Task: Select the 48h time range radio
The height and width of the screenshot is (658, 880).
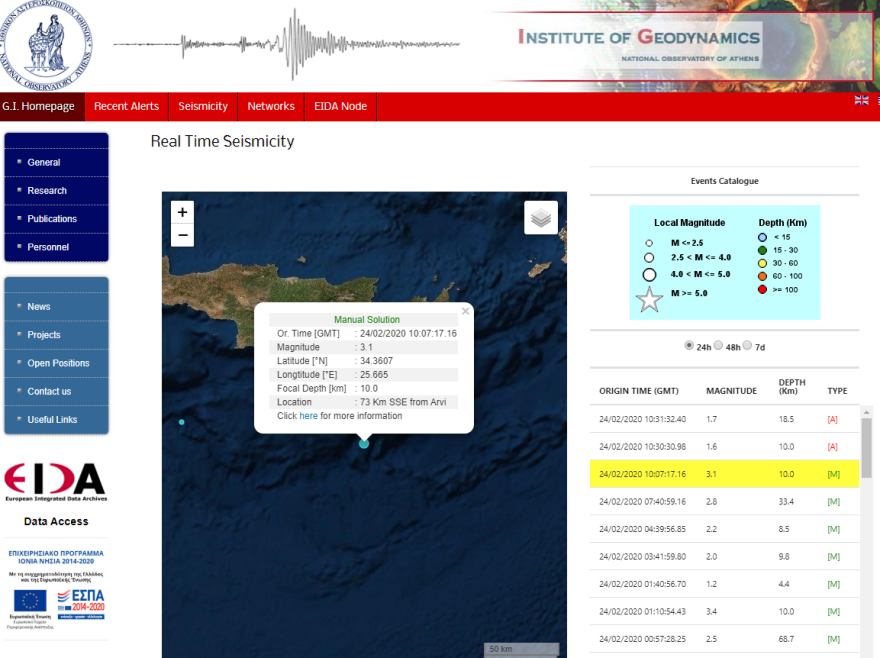Action: coord(718,345)
